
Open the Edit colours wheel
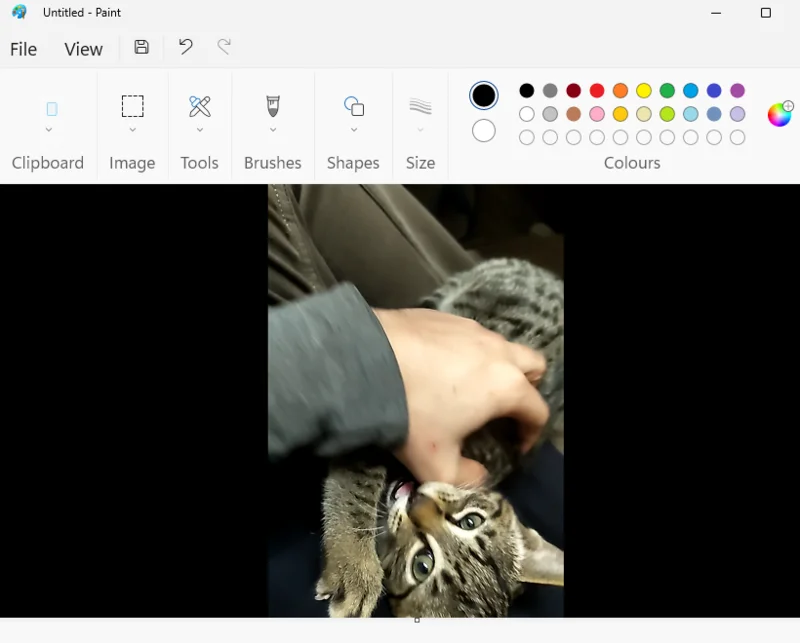click(779, 112)
